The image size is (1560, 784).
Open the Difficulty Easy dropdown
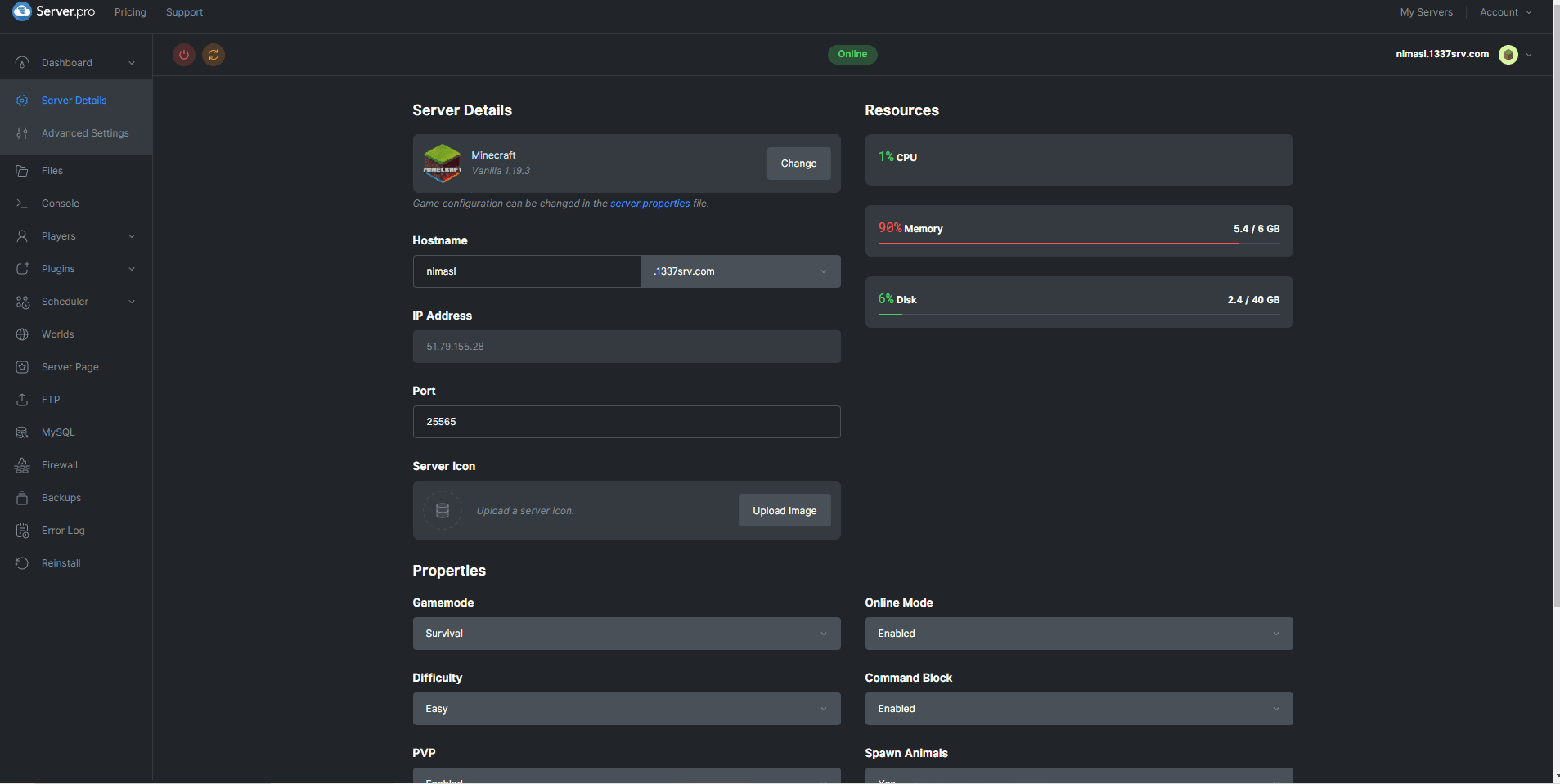[x=627, y=709]
